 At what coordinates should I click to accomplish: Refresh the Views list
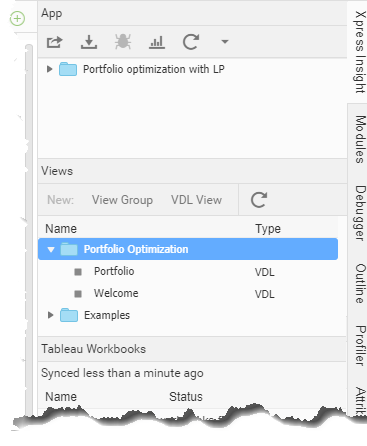pyautogui.click(x=259, y=200)
